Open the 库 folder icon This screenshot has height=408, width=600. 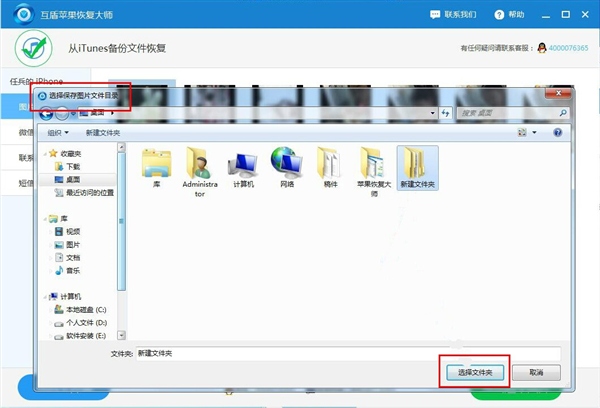156,168
